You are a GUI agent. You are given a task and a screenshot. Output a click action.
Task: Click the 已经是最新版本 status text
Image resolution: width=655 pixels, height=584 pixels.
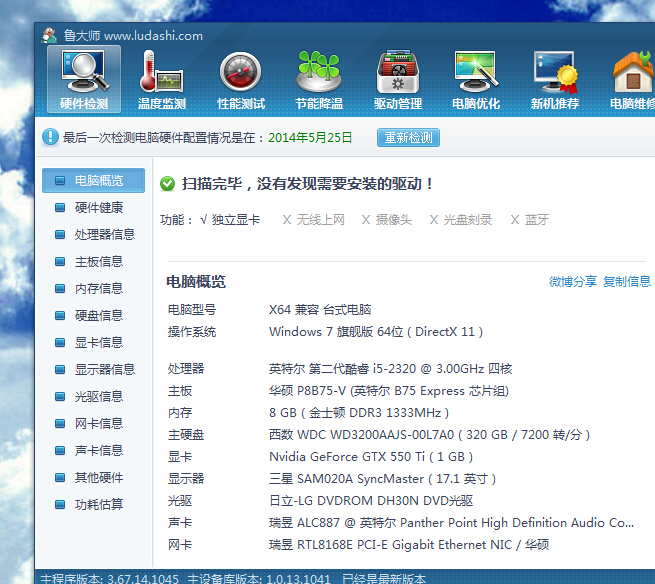click(384, 579)
